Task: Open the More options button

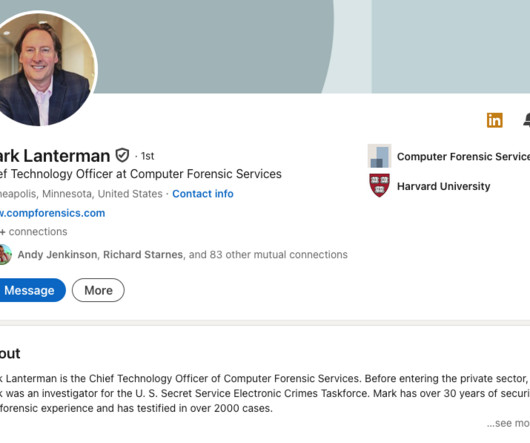Action: pyautogui.click(x=98, y=290)
